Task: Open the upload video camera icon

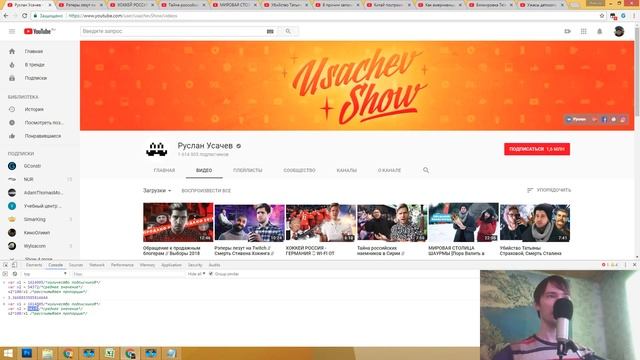Action: pyautogui.click(x=567, y=31)
